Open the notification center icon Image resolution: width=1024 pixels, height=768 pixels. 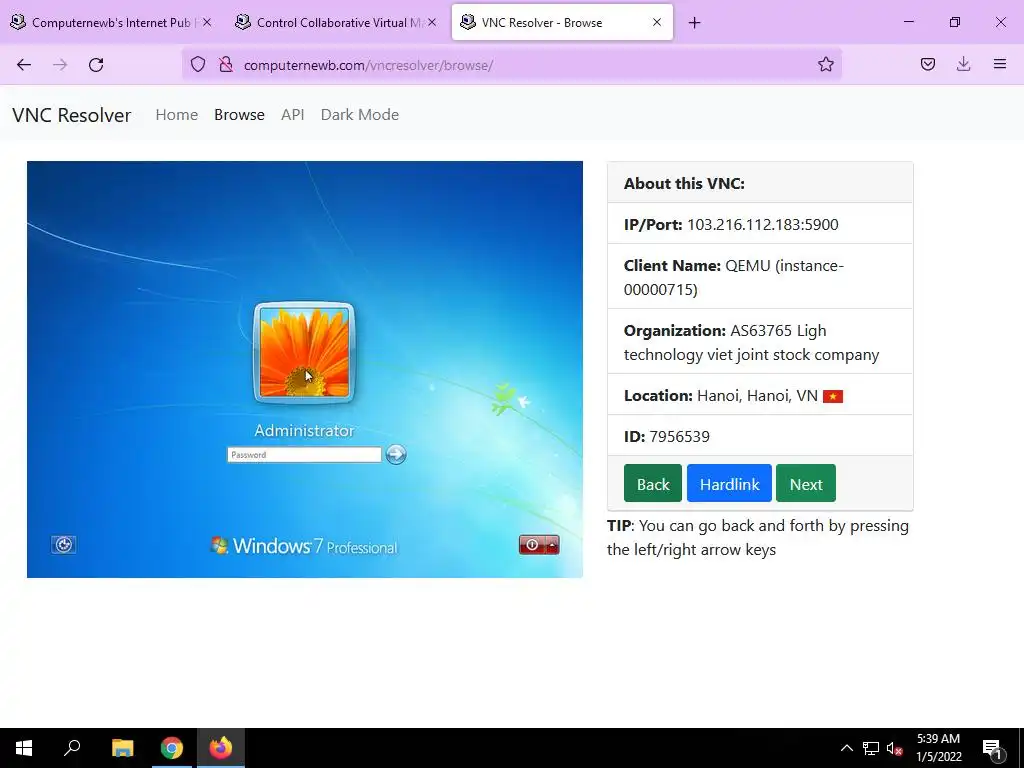(x=992, y=748)
